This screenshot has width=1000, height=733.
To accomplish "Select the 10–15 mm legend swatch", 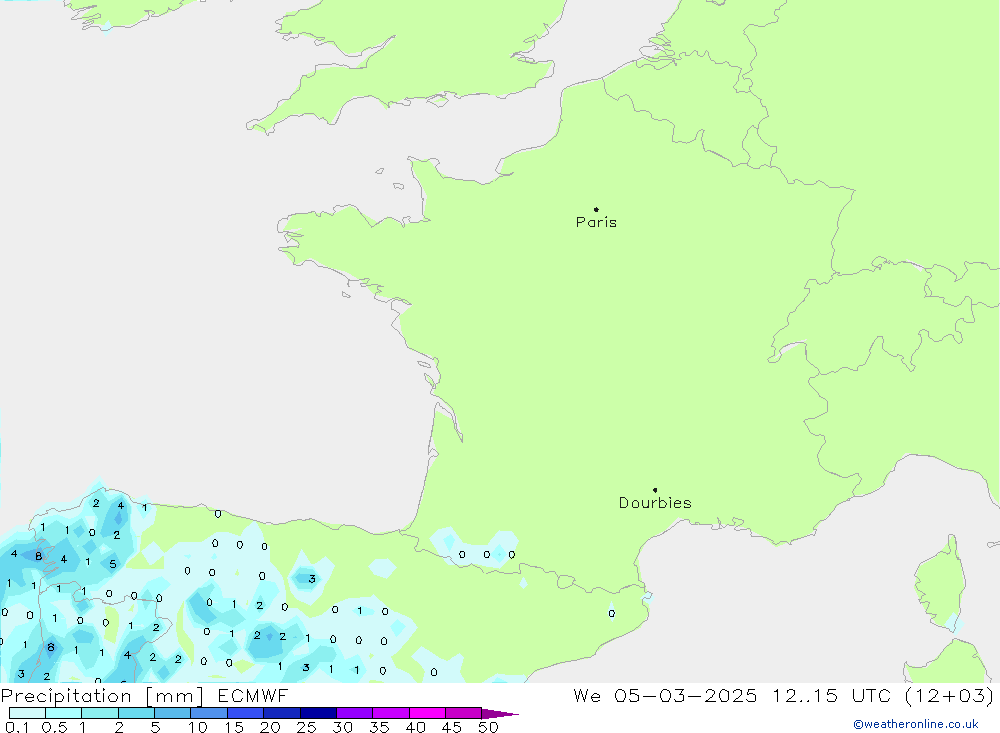I will pos(209,713).
